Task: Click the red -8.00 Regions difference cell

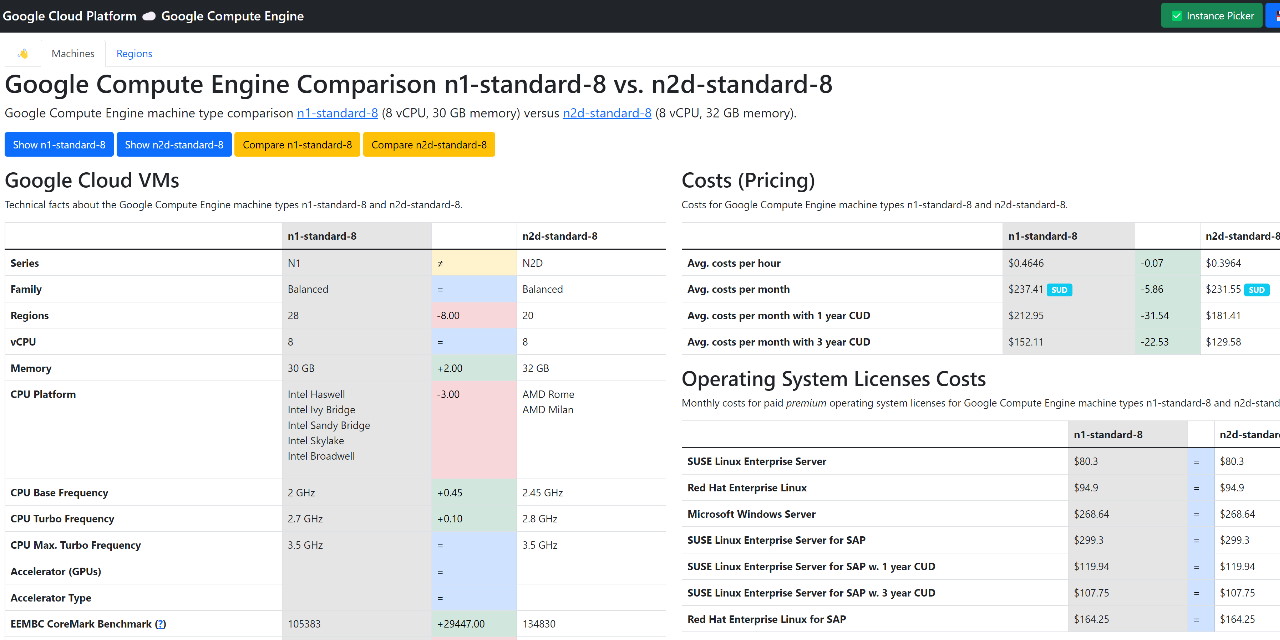Action: [x=474, y=316]
